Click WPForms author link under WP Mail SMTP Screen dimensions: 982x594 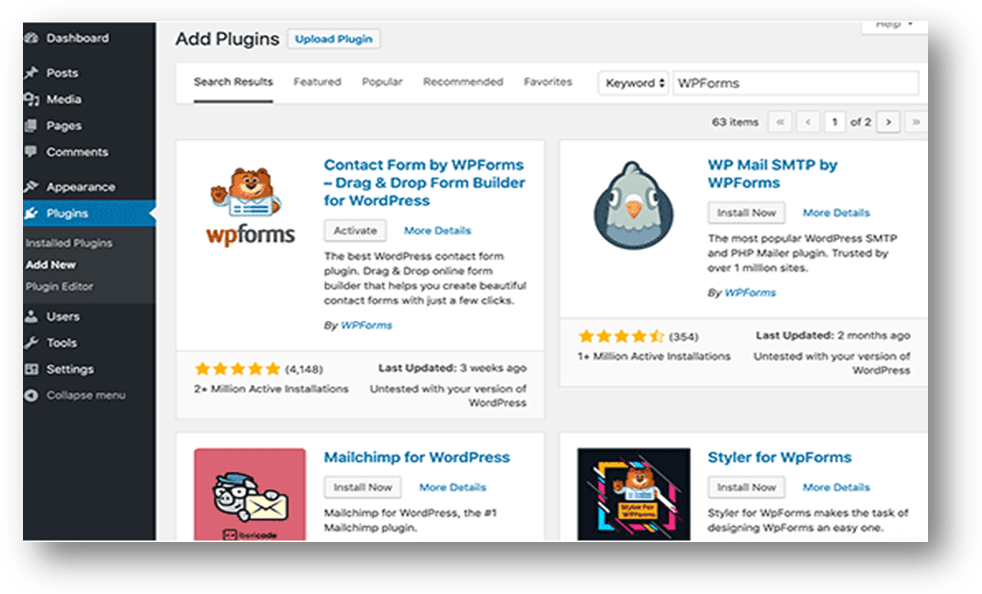pyautogui.click(x=750, y=293)
